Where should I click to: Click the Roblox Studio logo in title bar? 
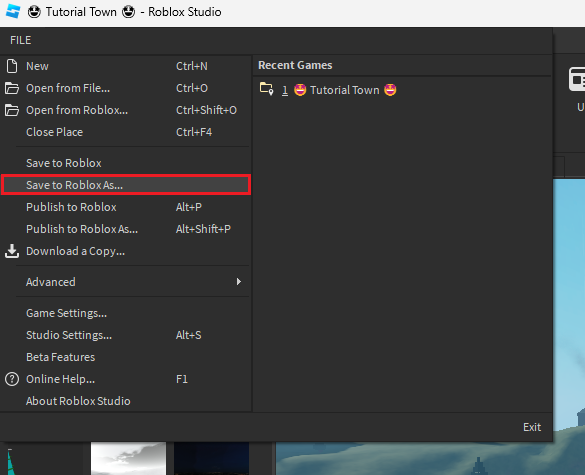click(13, 11)
